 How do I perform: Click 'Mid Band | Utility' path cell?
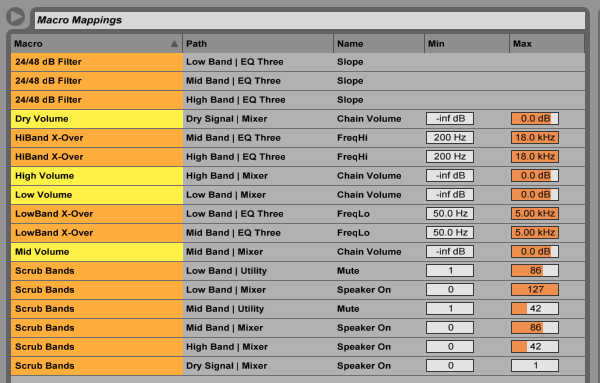pyautogui.click(x=225, y=309)
